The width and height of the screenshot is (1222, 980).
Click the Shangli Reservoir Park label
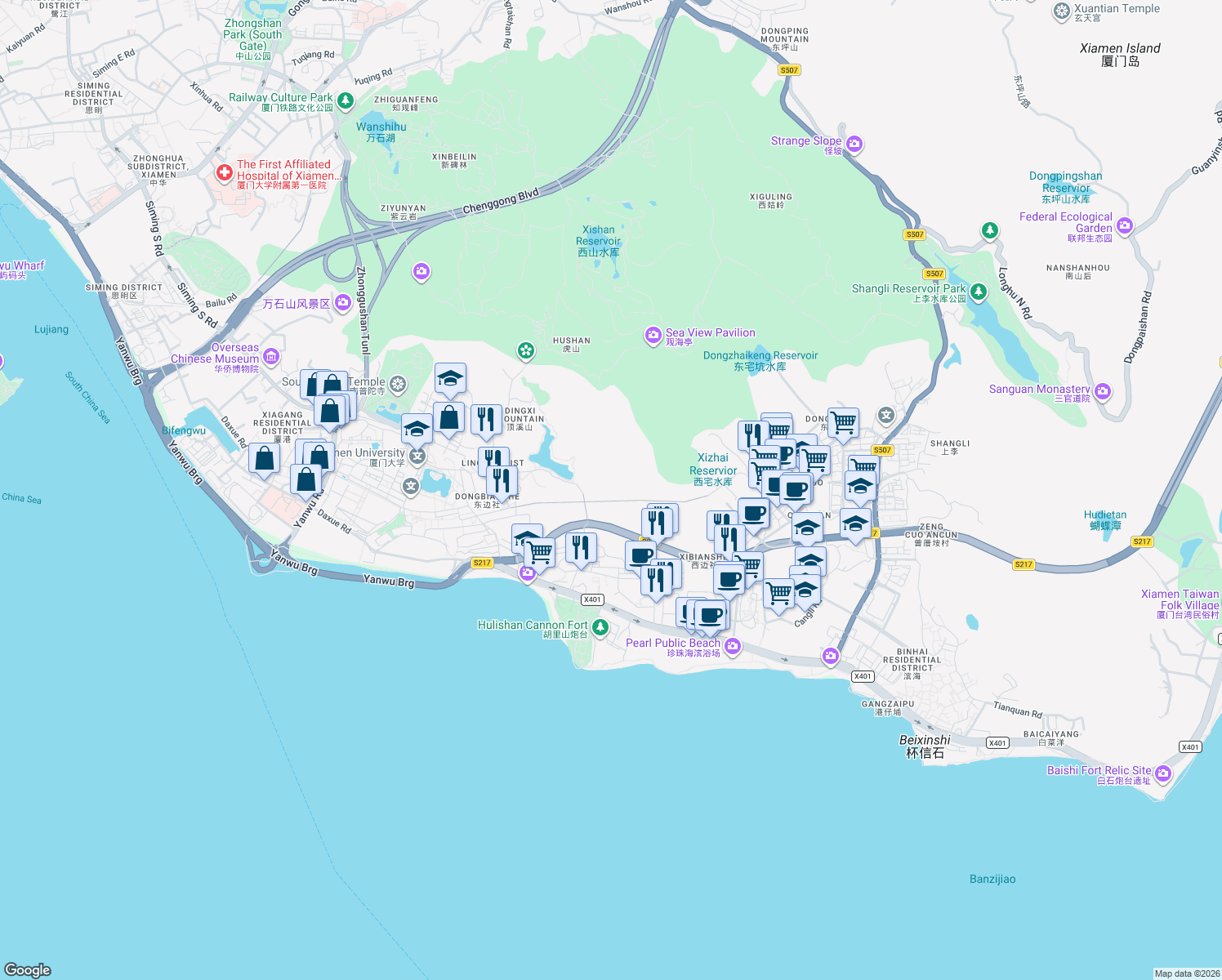(909, 289)
